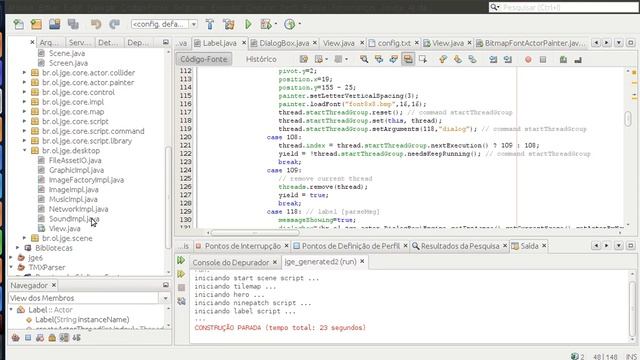Click the Clean and Build icon

click(x=229, y=24)
